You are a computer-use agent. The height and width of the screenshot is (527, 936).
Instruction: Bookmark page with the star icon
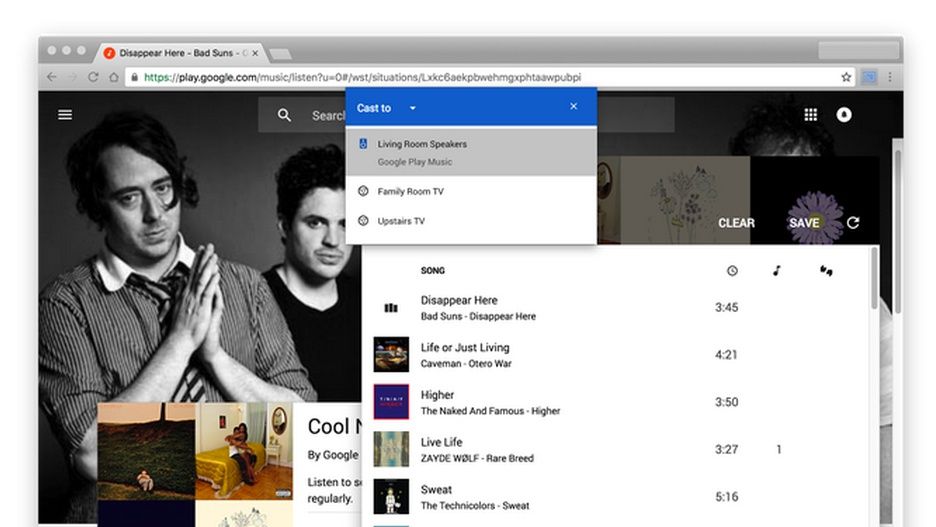pos(846,77)
